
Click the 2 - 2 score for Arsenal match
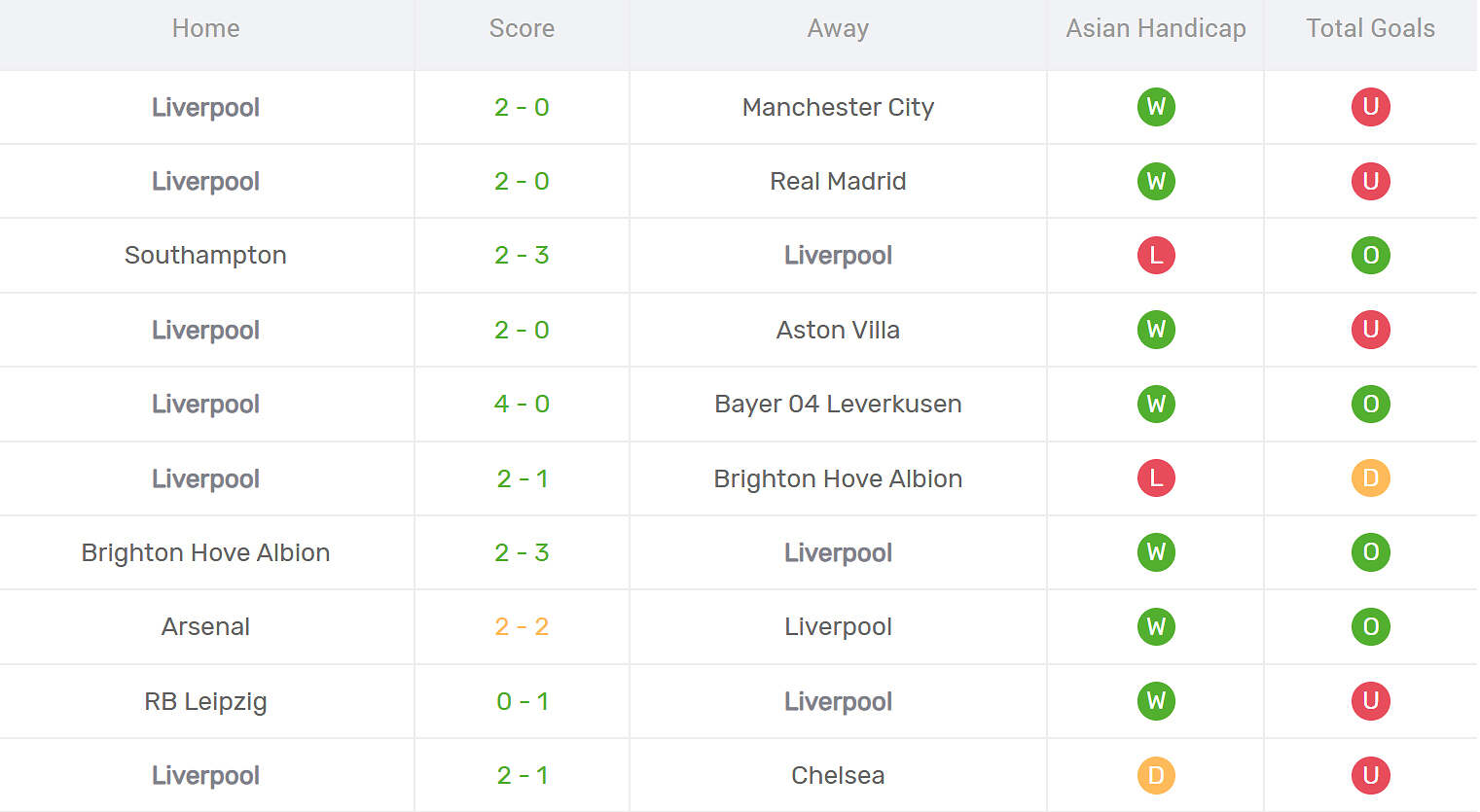pos(522,626)
